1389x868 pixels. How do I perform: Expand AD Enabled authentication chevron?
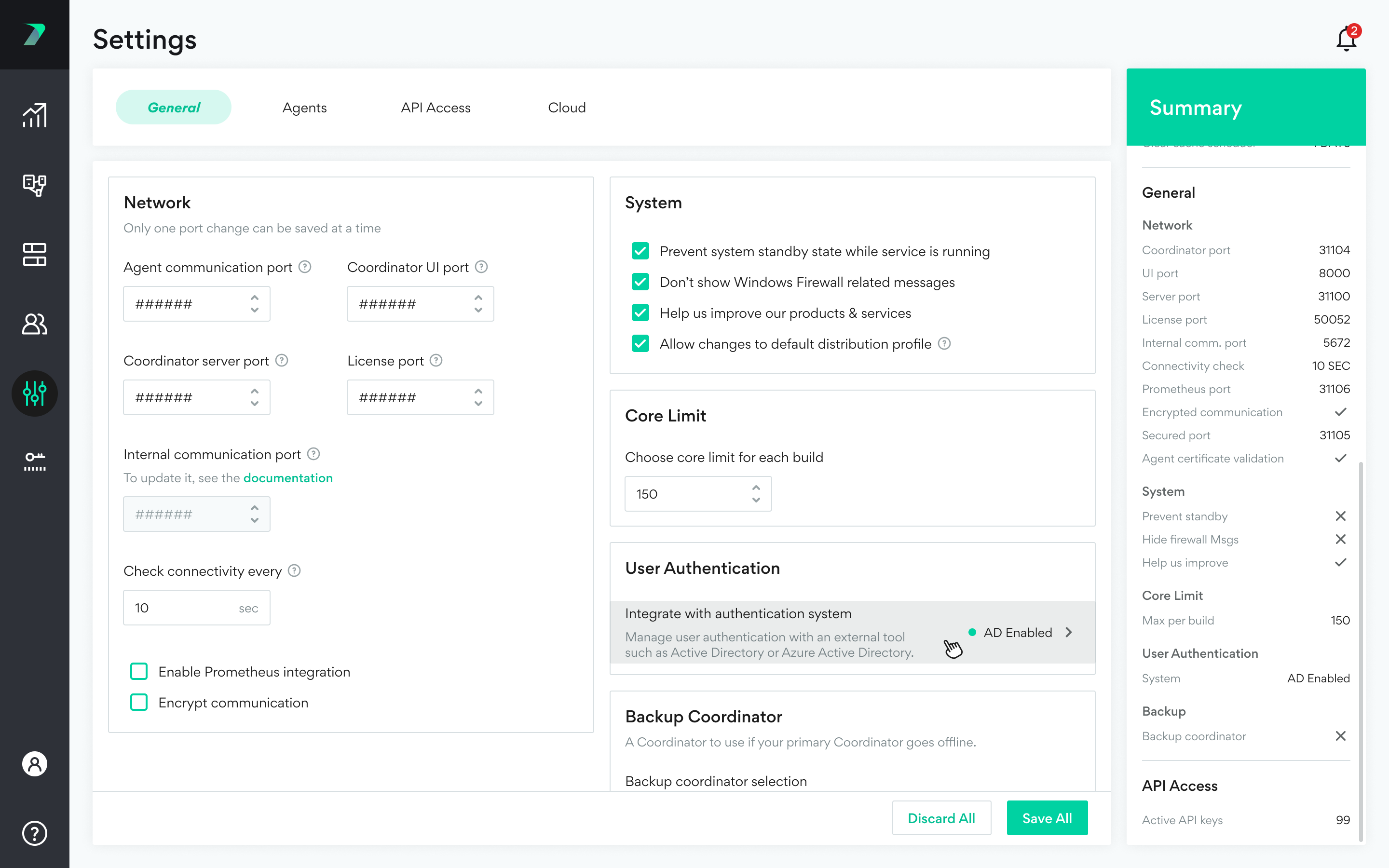1069,632
